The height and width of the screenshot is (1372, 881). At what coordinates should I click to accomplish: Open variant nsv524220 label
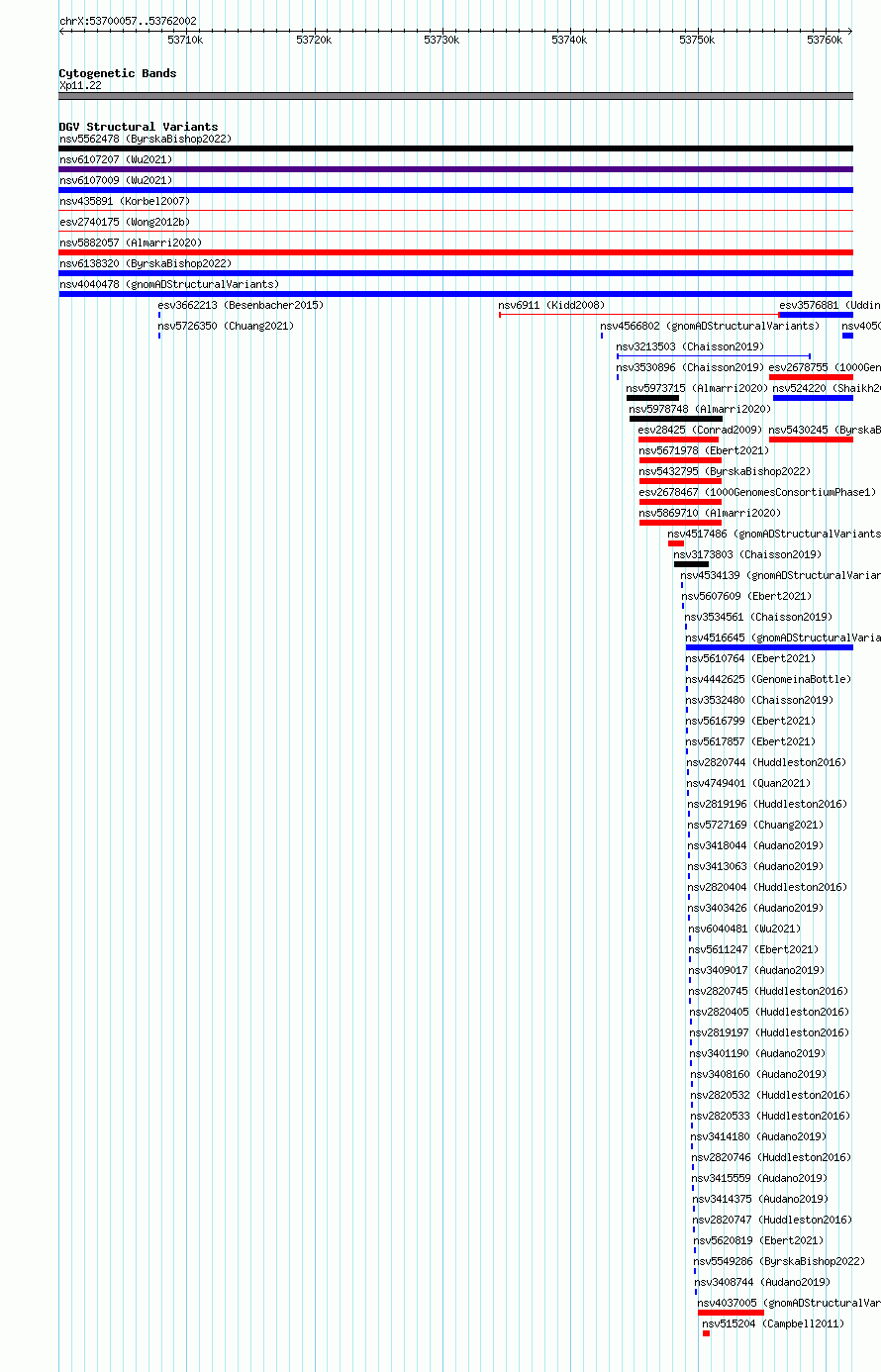pos(827,388)
